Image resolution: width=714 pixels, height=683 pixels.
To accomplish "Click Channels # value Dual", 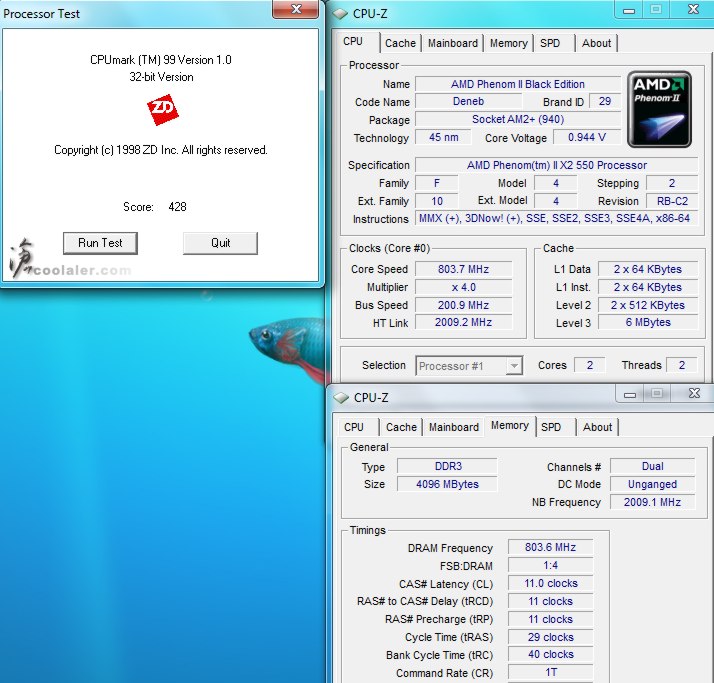I will pos(653,466).
